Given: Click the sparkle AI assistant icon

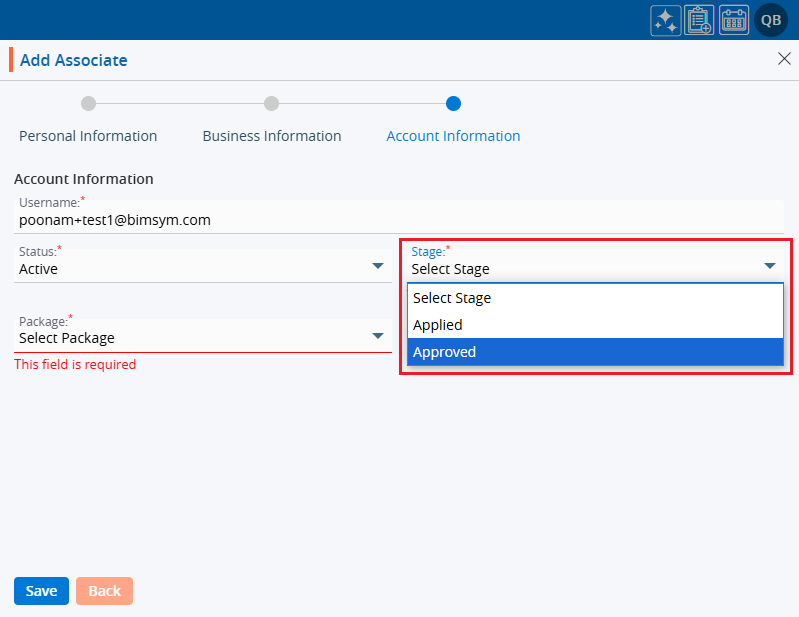Looking at the screenshot, I should (666, 20).
